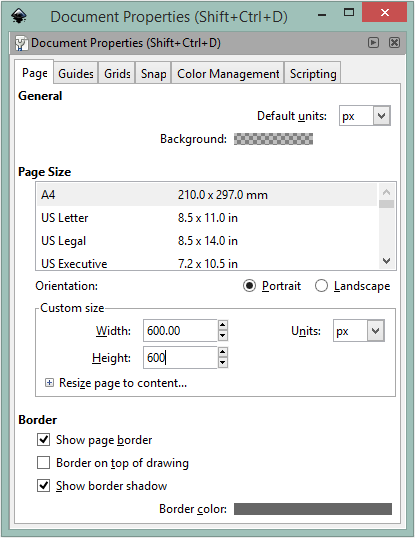Screen dimensions: 415x538
Task: Click the Background color swatch
Action: pos(273,139)
